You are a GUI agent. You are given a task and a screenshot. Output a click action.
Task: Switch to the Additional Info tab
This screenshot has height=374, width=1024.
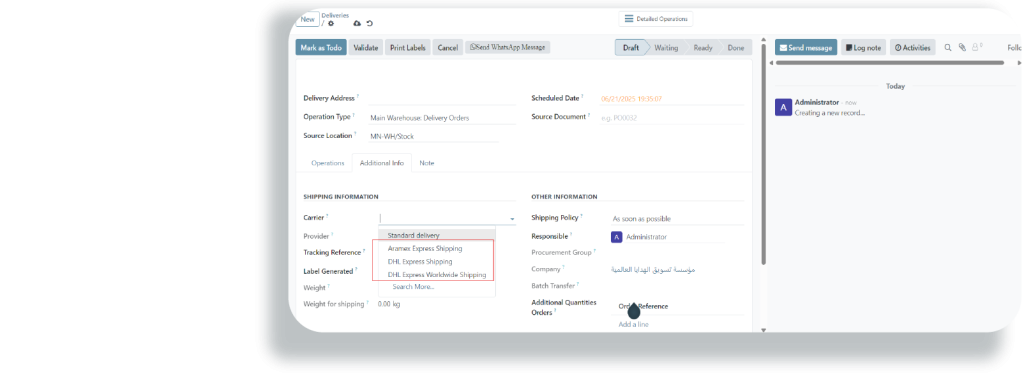pyautogui.click(x=381, y=163)
